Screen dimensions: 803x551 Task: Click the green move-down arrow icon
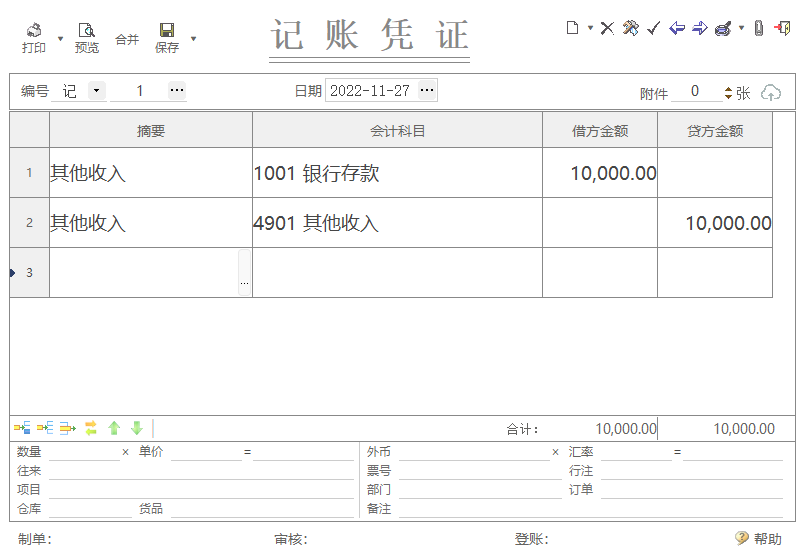[137, 428]
